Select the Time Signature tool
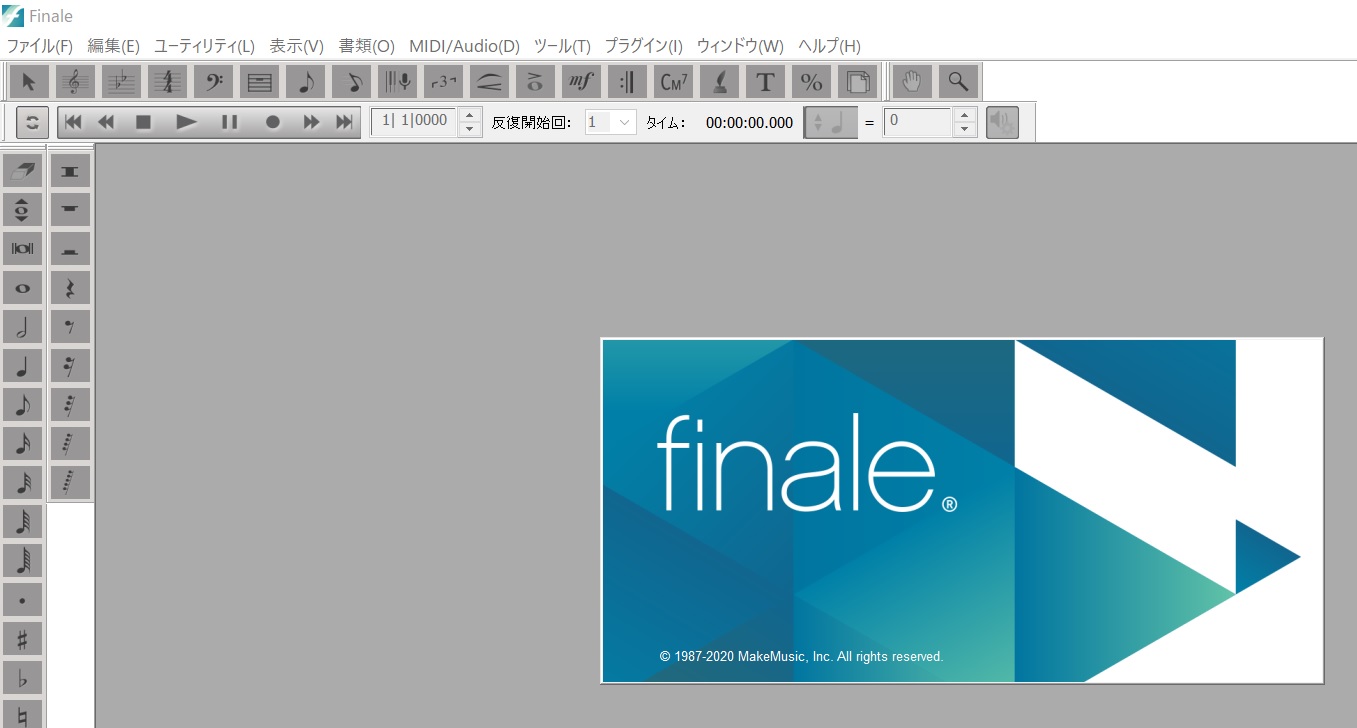The width and height of the screenshot is (1357, 728). [x=167, y=81]
